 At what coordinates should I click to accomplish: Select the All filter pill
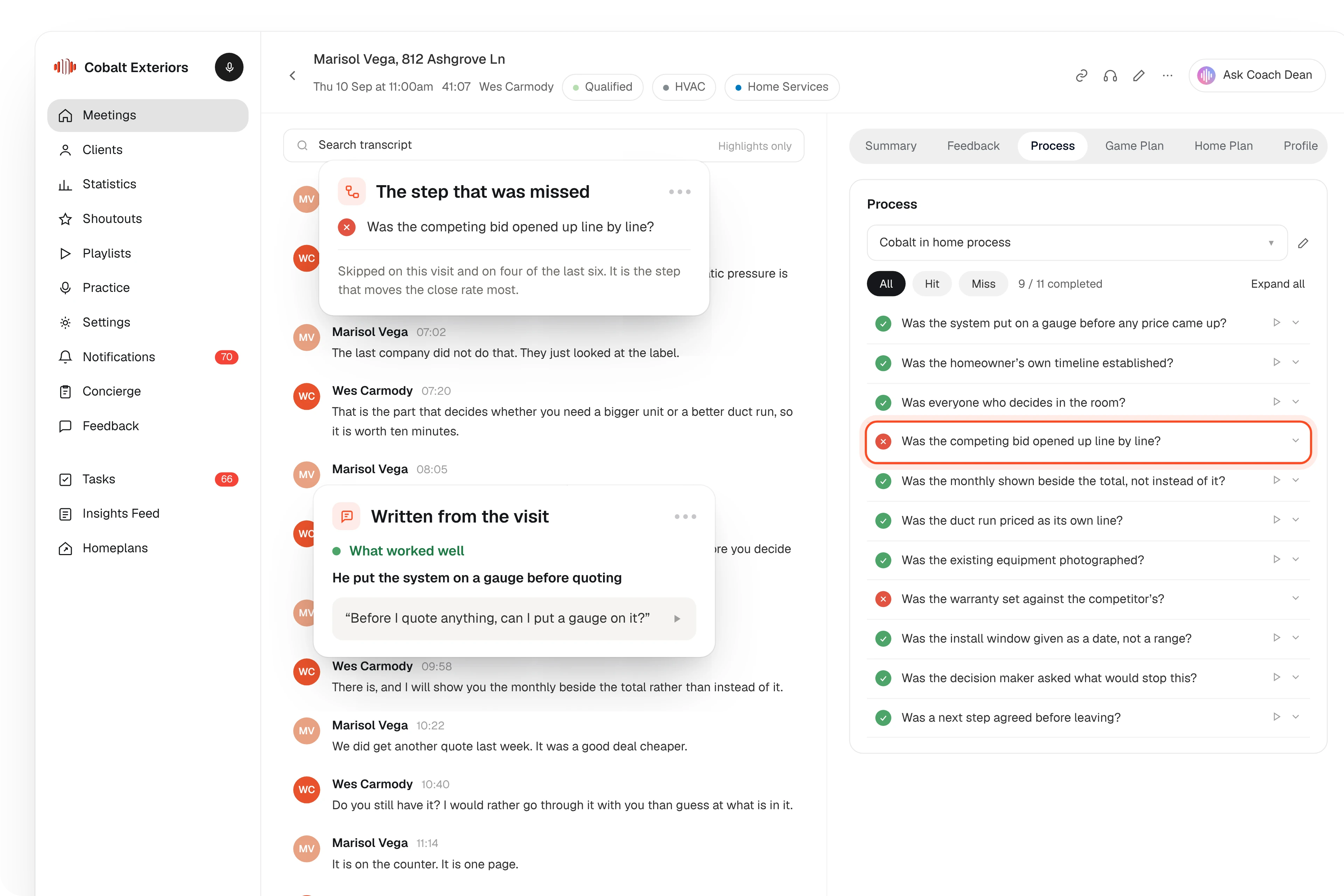point(886,284)
